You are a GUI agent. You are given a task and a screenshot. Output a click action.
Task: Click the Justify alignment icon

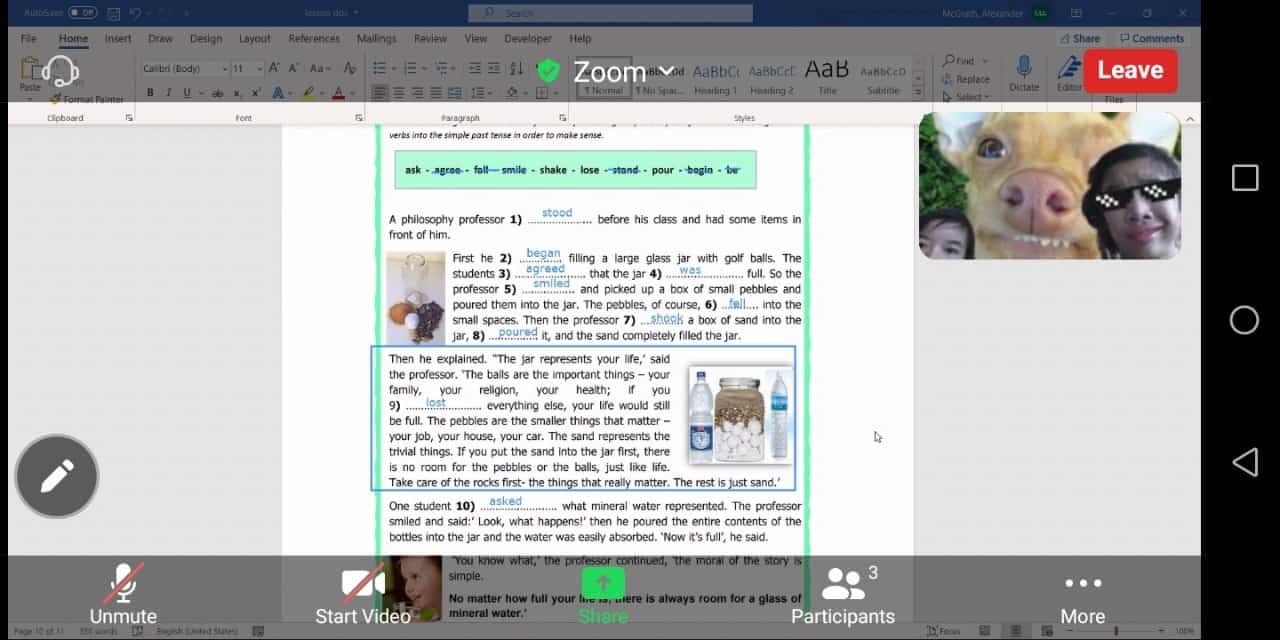pyautogui.click(x=437, y=92)
